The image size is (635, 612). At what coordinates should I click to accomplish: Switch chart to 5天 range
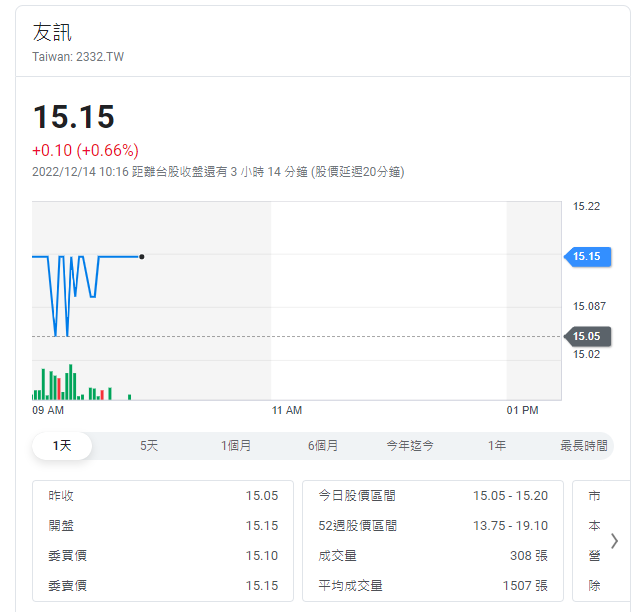[x=149, y=446]
